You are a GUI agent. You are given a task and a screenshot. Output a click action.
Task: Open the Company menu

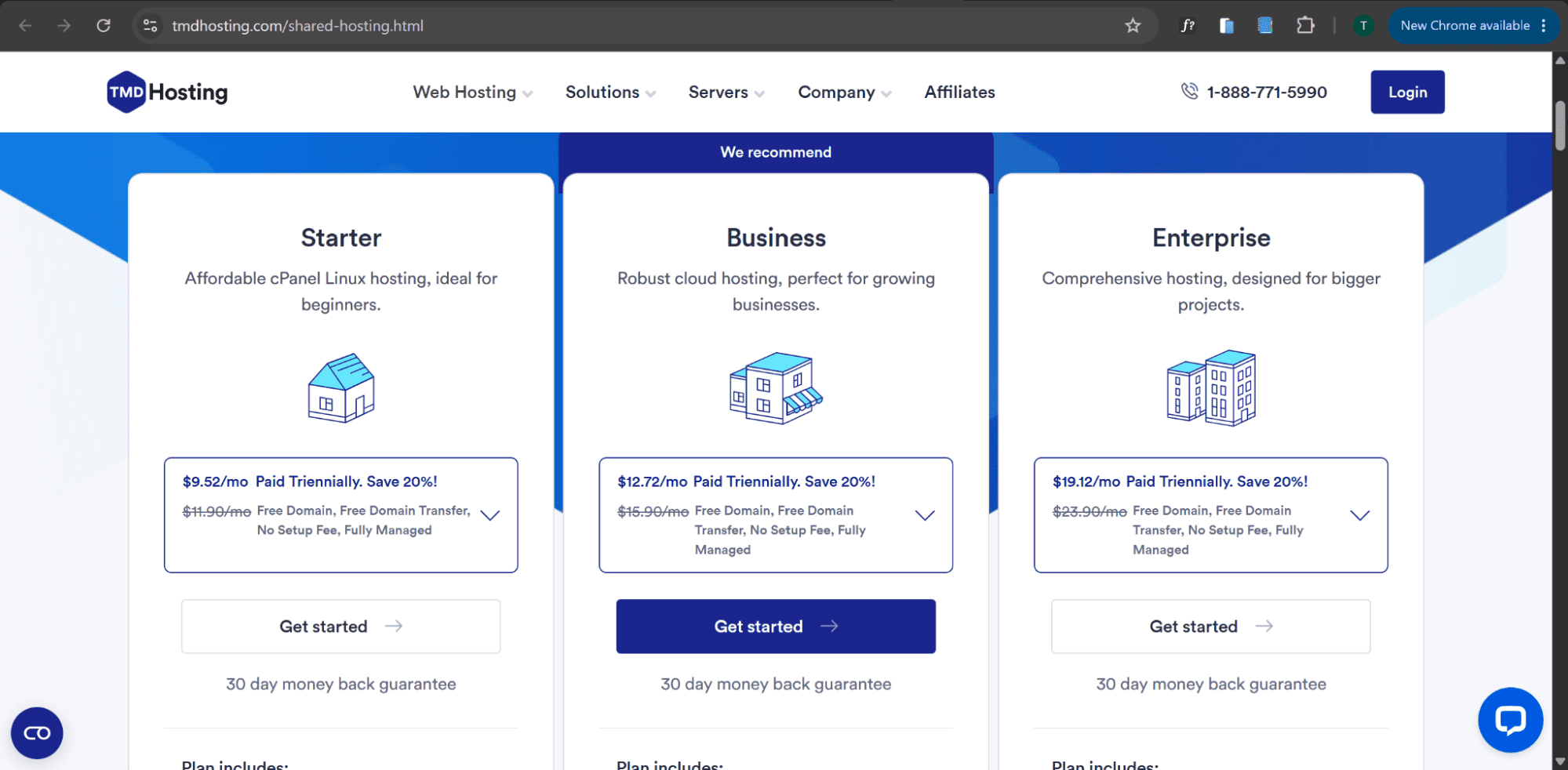[x=845, y=92]
